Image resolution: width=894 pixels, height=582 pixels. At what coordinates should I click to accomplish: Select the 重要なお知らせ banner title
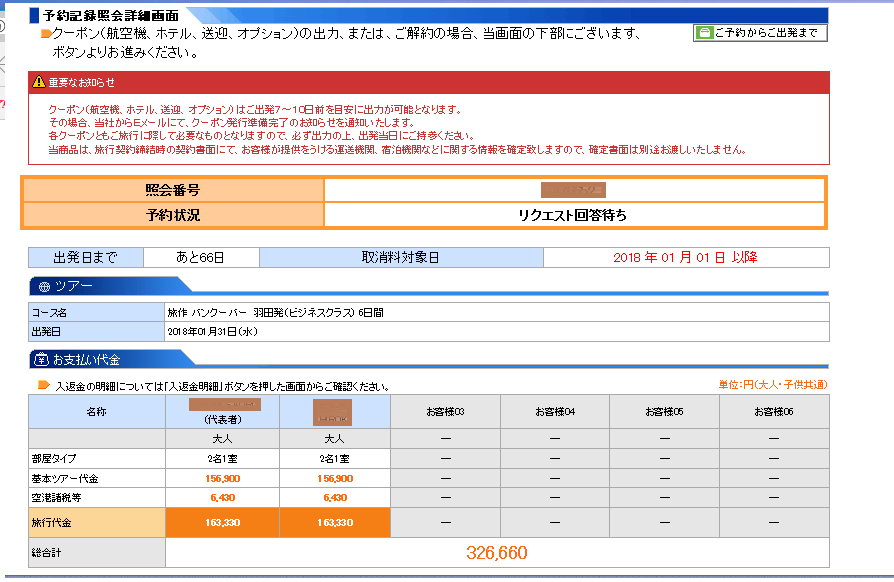pyautogui.click(x=82, y=83)
